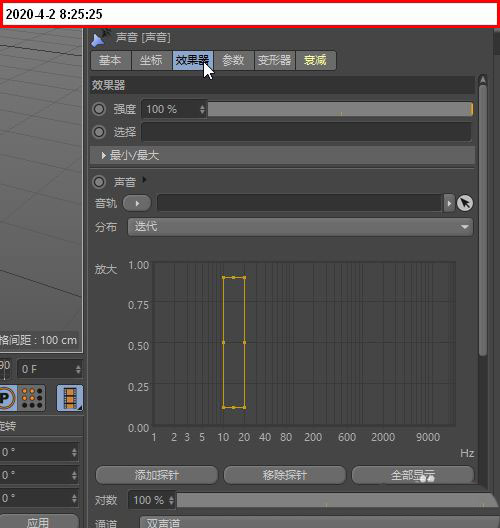Click the 选择 selection input field

click(306, 132)
